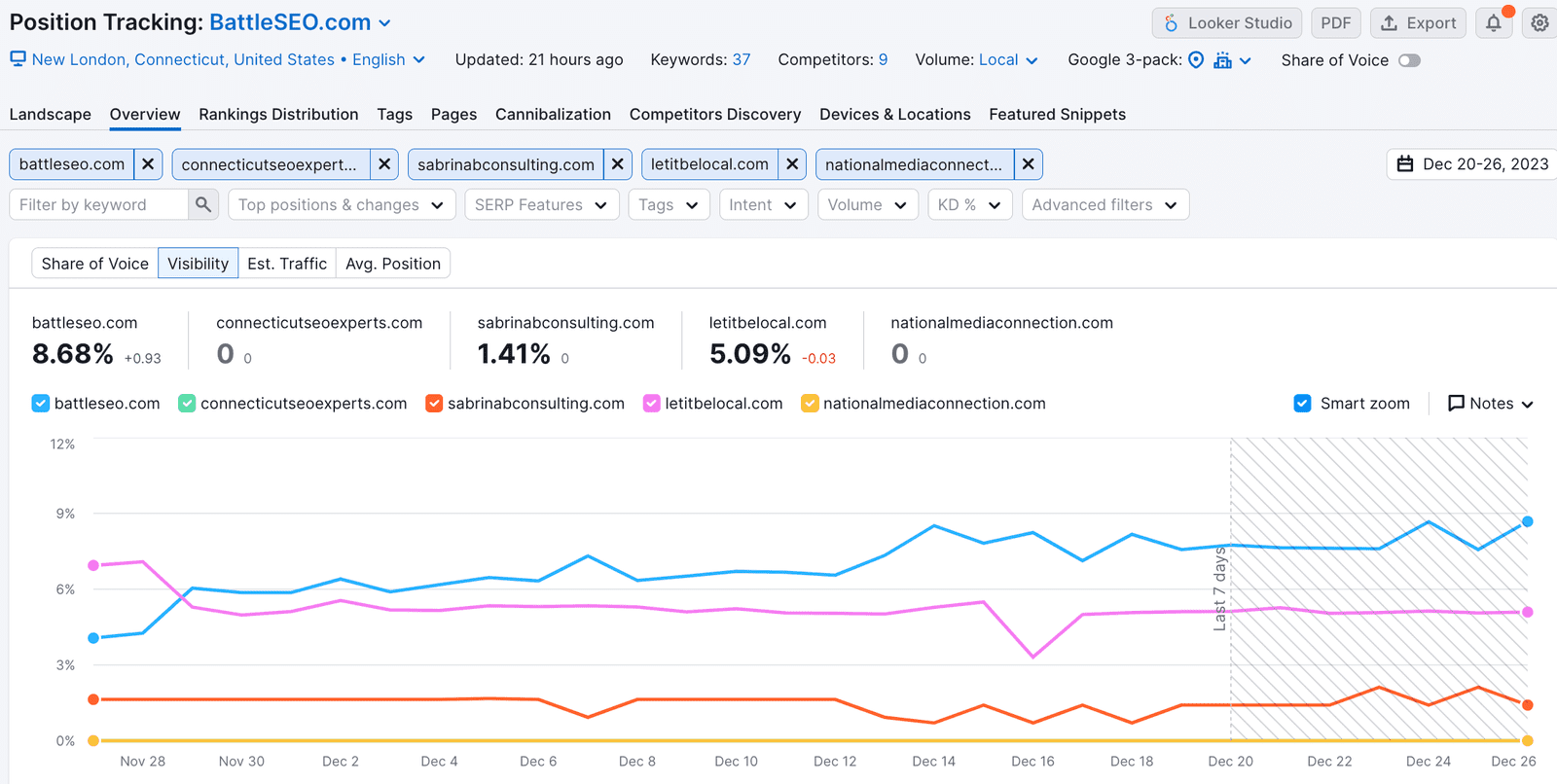
Task: Open location and language dropdown
Action: [229, 59]
